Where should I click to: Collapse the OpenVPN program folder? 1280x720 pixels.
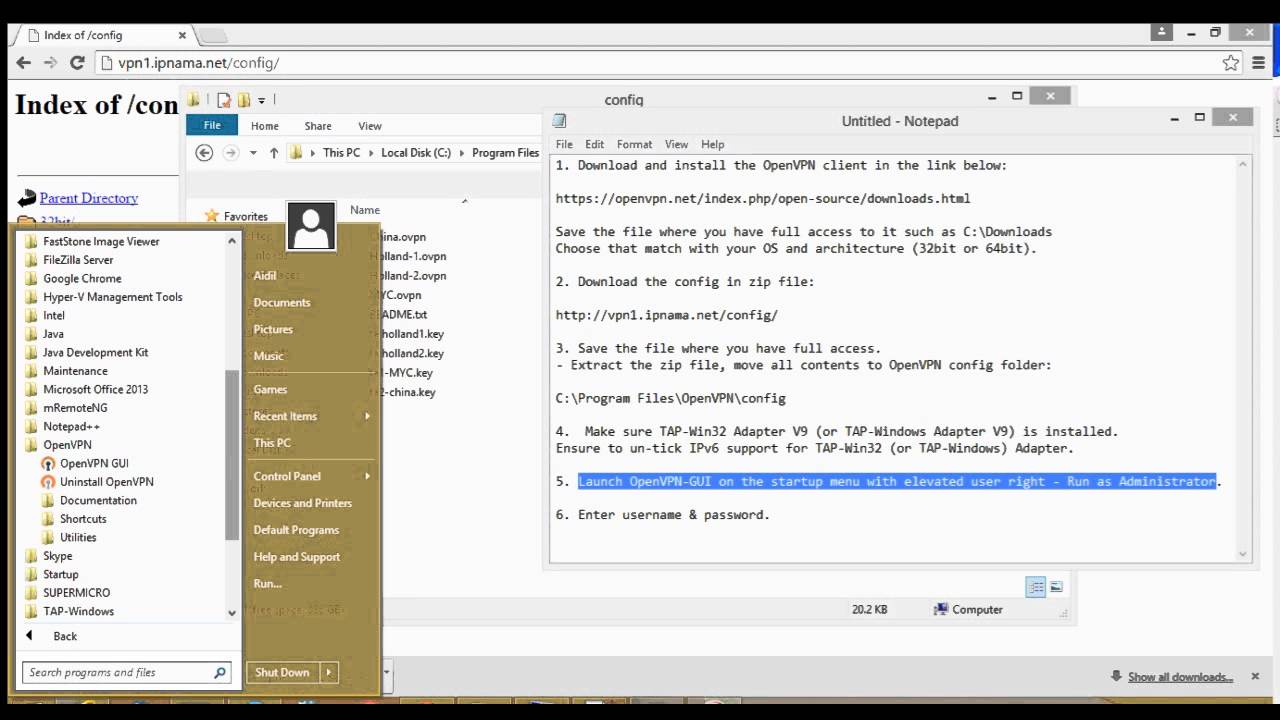coord(67,445)
